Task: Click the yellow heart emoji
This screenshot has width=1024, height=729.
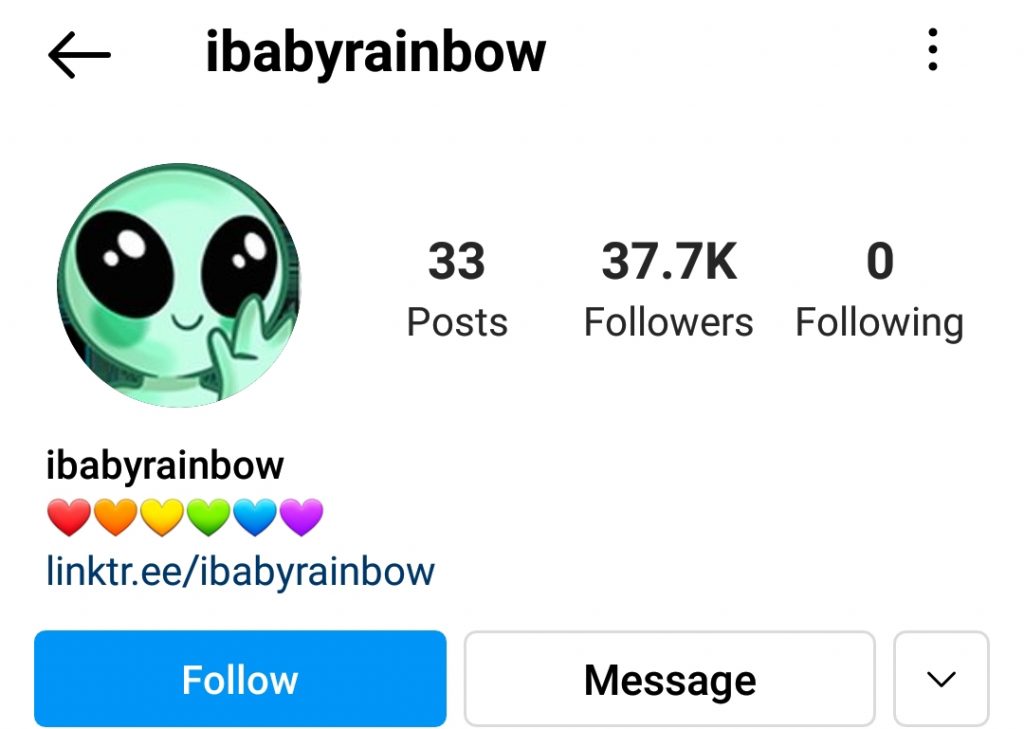Action: point(162,517)
